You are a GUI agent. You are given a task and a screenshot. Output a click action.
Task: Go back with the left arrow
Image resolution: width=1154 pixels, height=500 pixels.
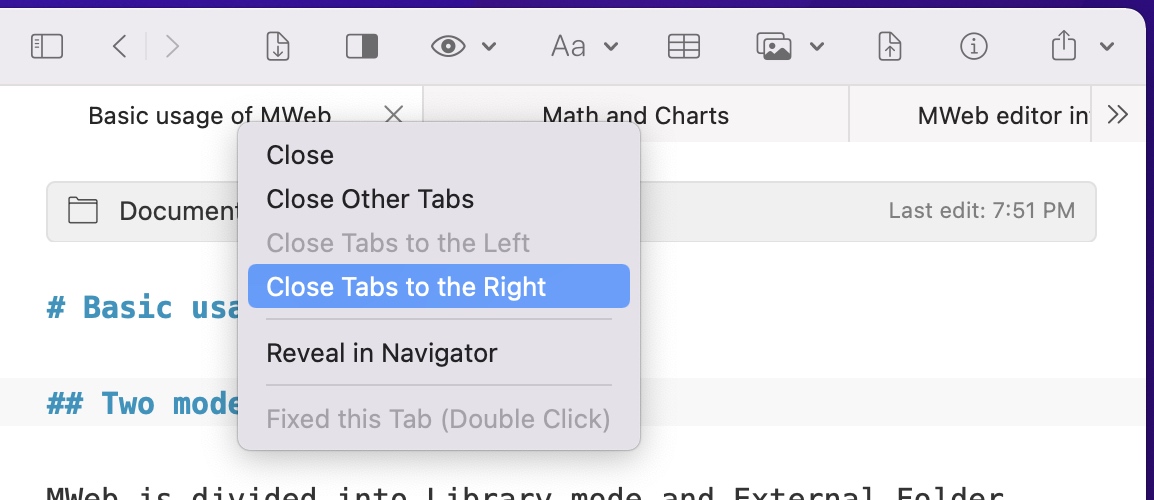(120, 46)
